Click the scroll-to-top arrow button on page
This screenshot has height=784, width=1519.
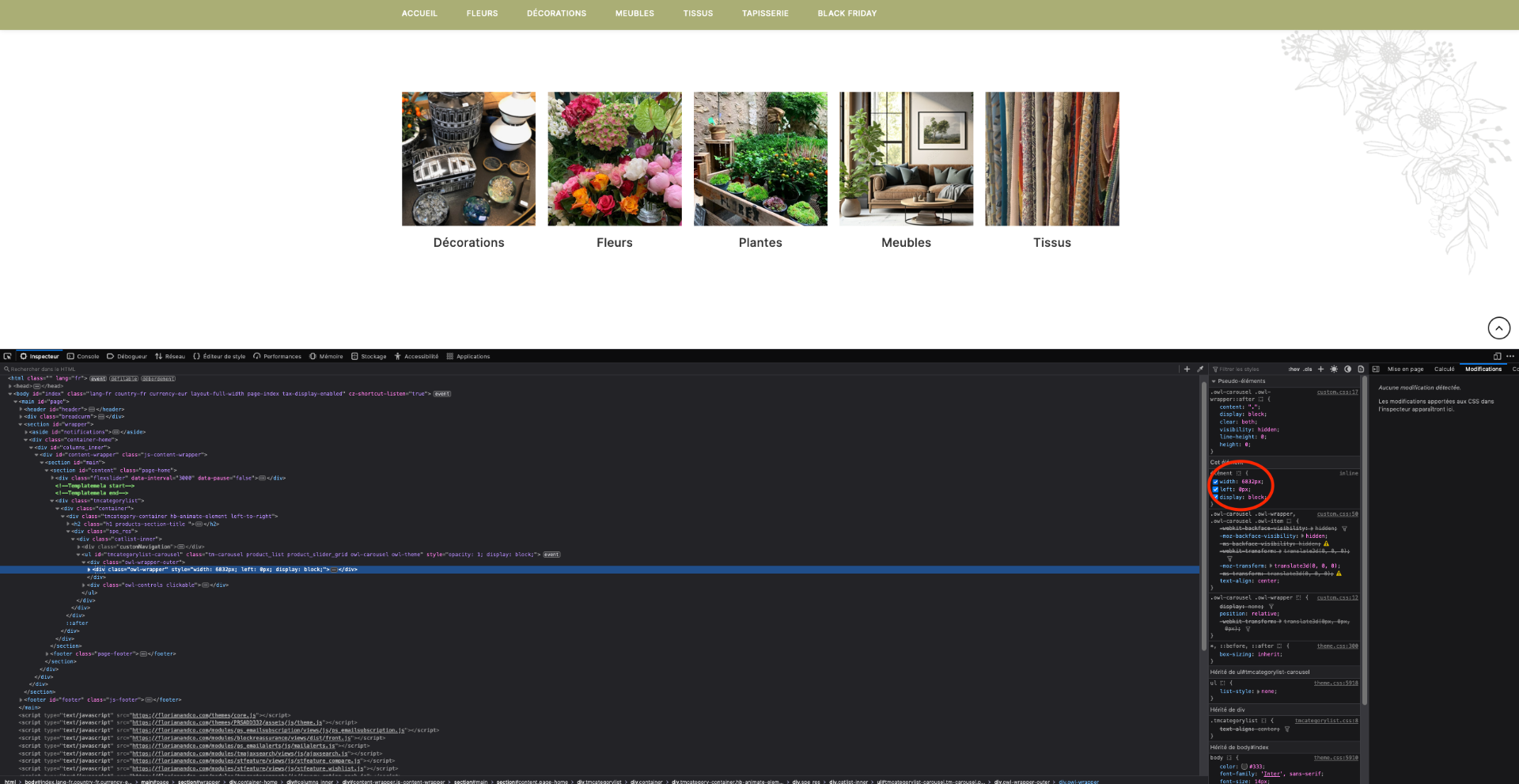[x=1498, y=328]
